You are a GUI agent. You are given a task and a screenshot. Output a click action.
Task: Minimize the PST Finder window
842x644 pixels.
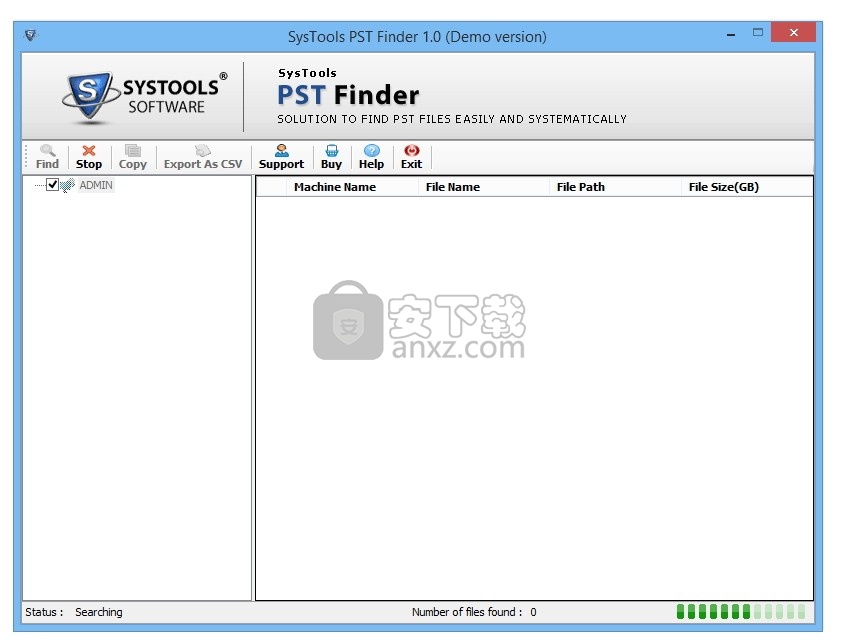731,34
